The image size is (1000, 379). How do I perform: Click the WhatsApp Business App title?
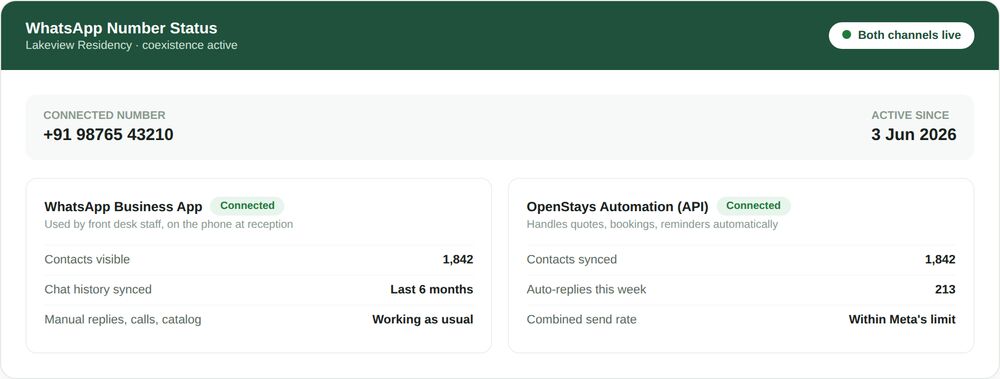(x=123, y=207)
